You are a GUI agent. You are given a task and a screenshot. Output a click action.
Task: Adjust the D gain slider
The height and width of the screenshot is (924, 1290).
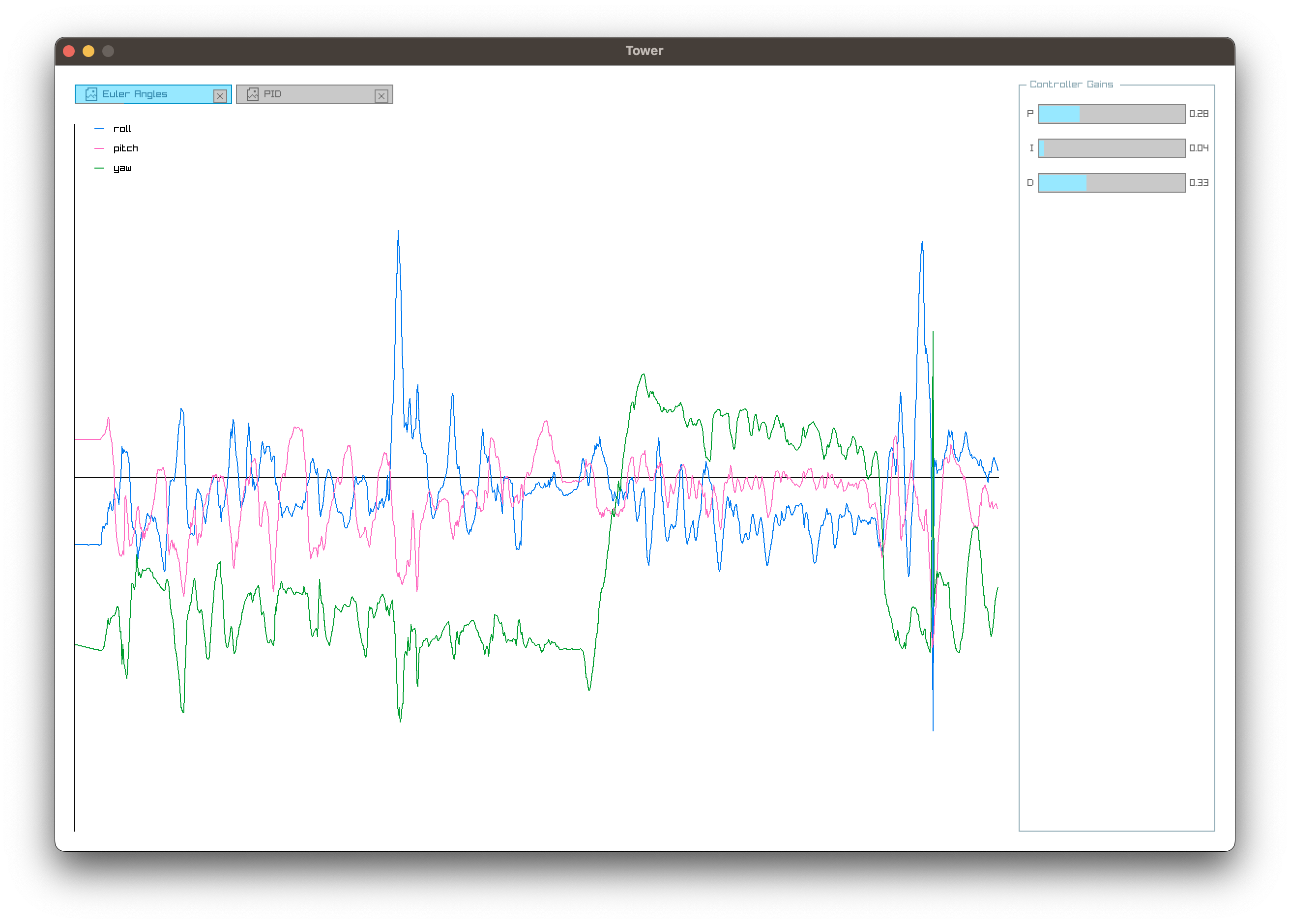[1112, 182]
